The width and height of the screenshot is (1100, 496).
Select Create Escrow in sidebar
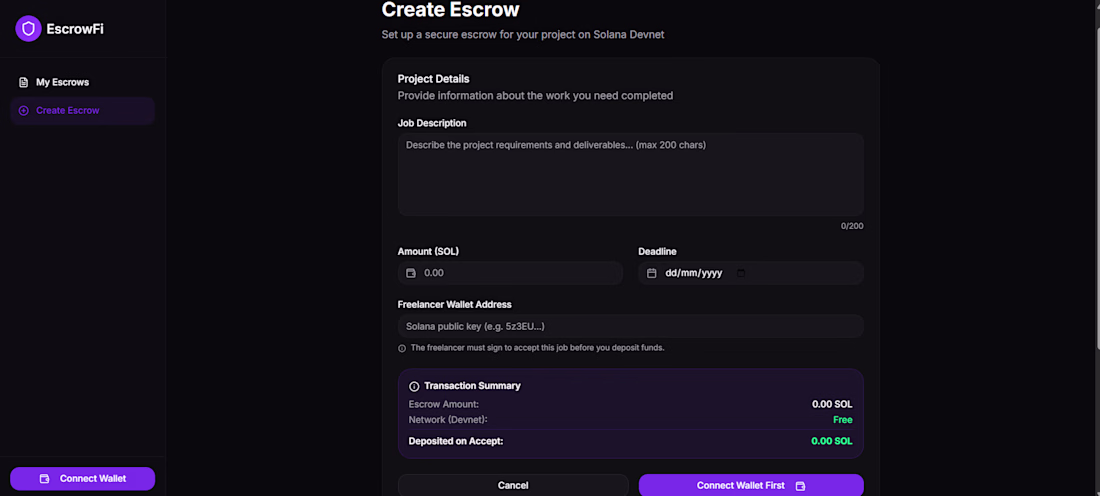(x=83, y=111)
